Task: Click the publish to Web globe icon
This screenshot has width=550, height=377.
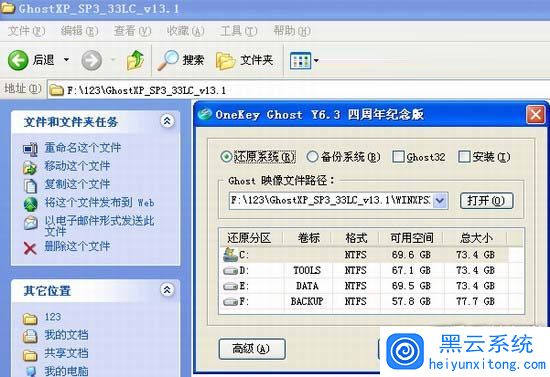Action: tap(31, 204)
